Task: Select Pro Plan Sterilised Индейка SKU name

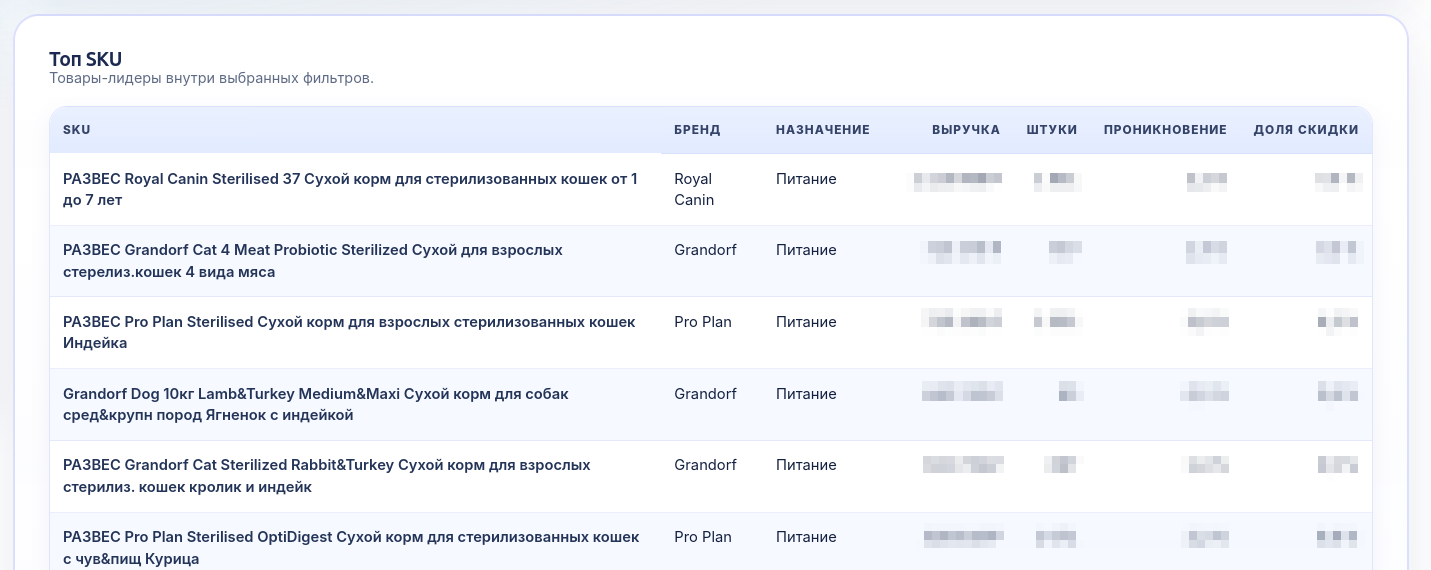Action: pos(349,333)
